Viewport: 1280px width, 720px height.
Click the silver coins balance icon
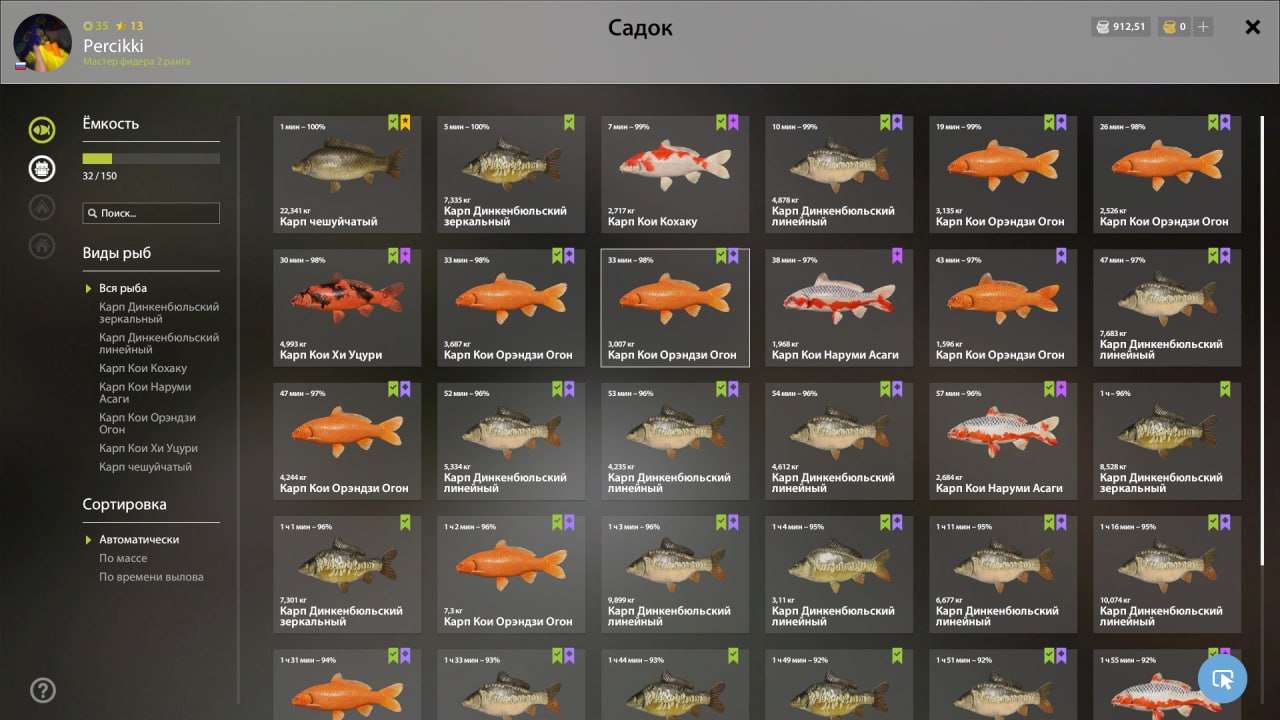point(1102,27)
